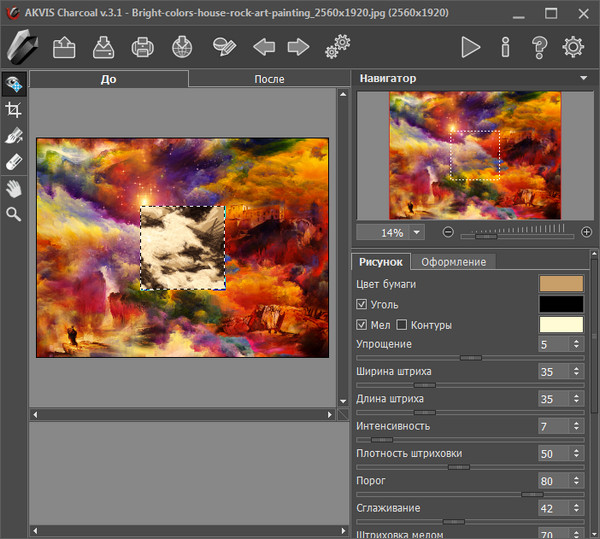Collapse the Навигатор panel arrow
This screenshot has height=539, width=600.
coord(583,78)
